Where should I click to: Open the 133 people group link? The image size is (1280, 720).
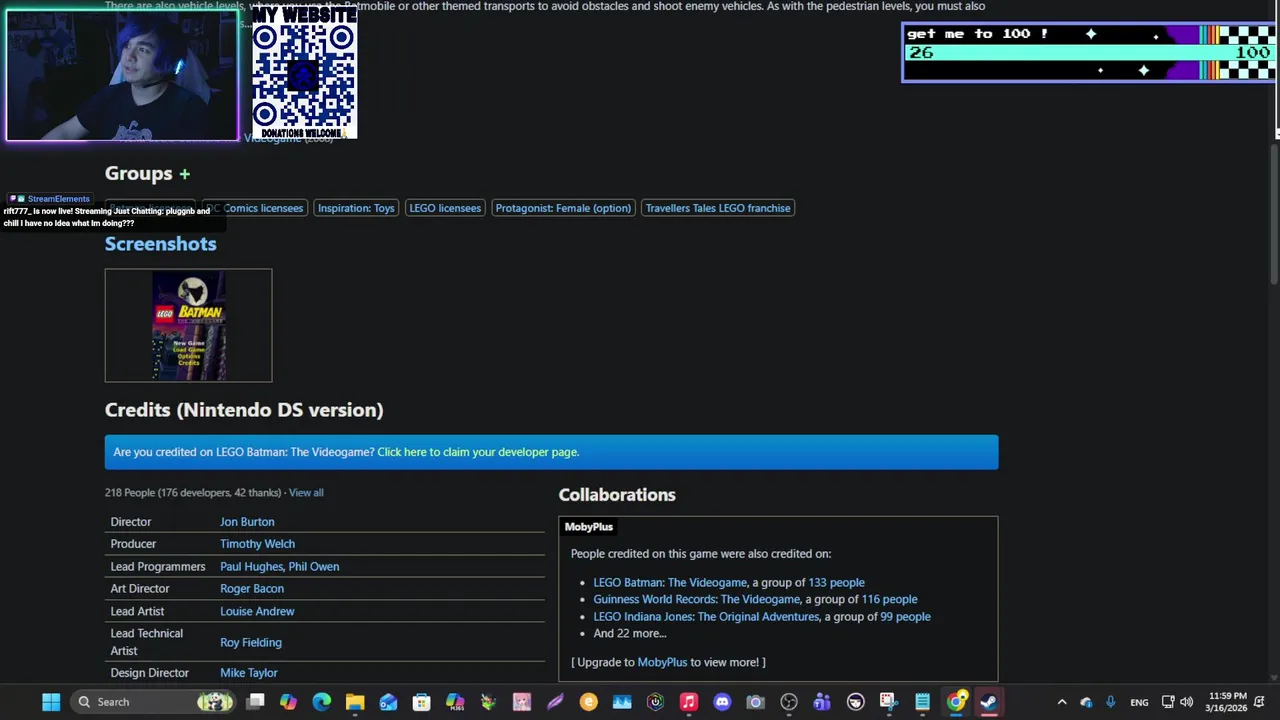click(x=836, y=583)
